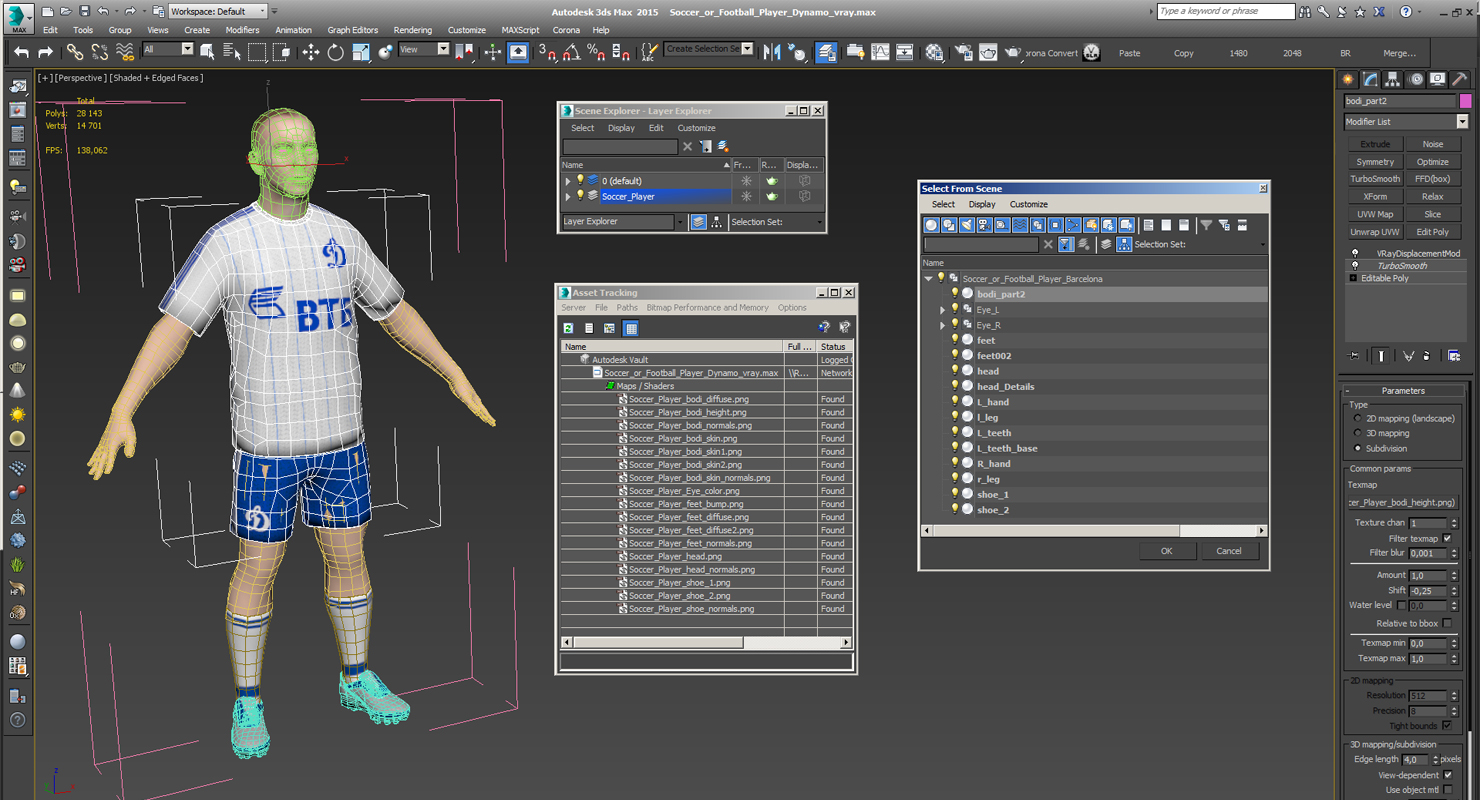Open the Utilities hammer tab
This screenshot has height=800, width=1480.
[1460, 79]
